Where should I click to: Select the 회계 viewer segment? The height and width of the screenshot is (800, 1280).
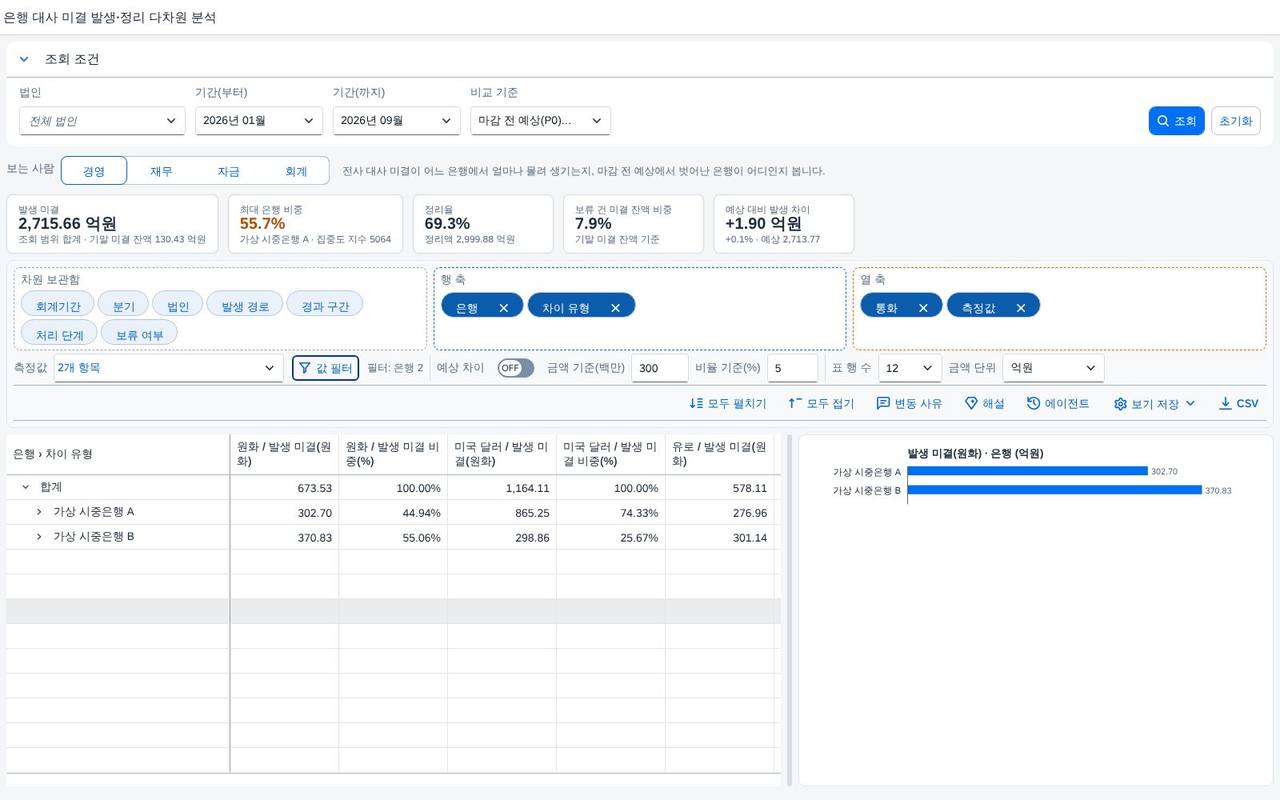pos(296,171)
